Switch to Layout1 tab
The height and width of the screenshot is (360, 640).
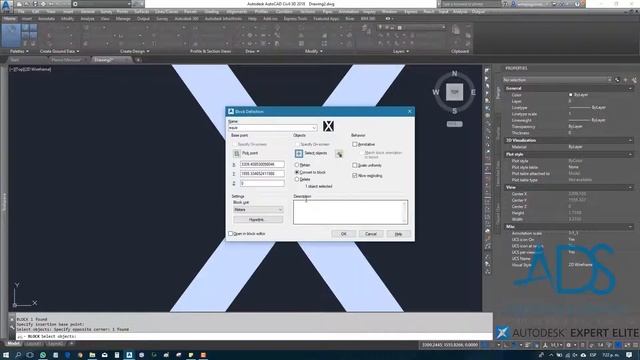[x=33, y=344]
